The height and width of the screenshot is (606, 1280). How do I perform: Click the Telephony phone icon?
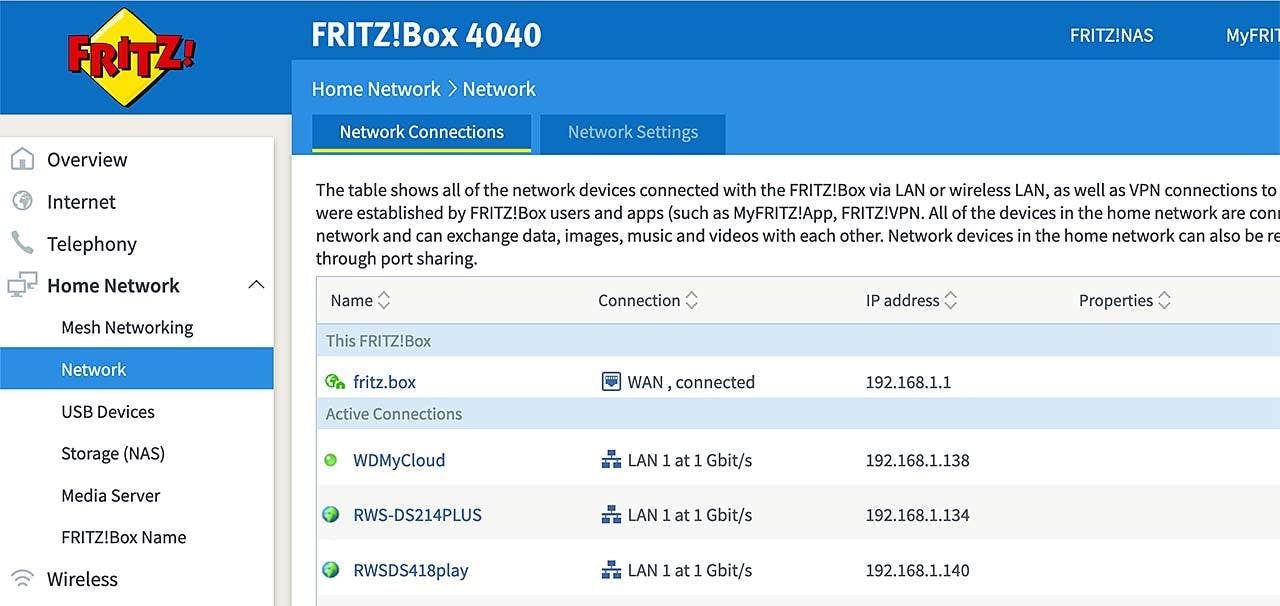click(x=22, y=243)
